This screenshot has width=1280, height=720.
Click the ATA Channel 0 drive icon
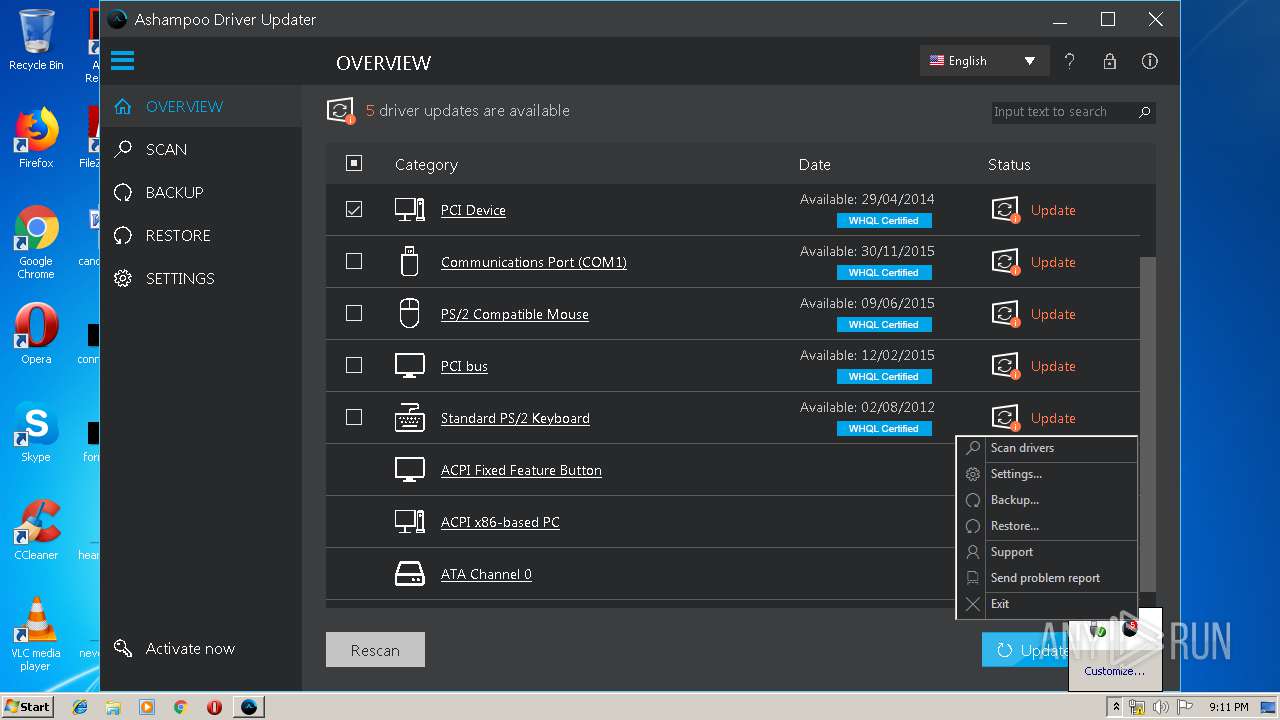pyautogui.click(x=409, y=574)
